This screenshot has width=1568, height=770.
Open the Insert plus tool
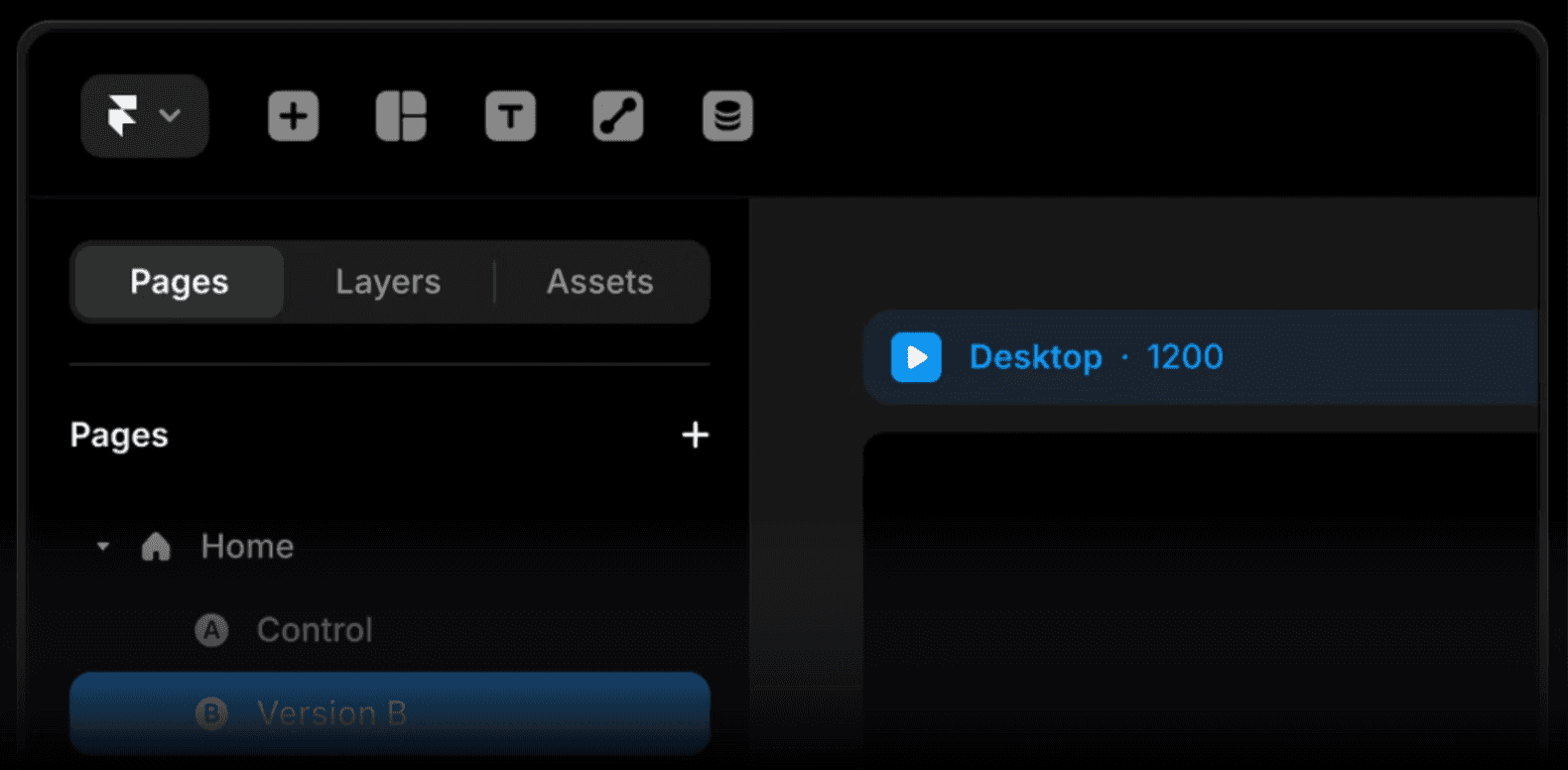pyautogui.click(x=294, y=116)
